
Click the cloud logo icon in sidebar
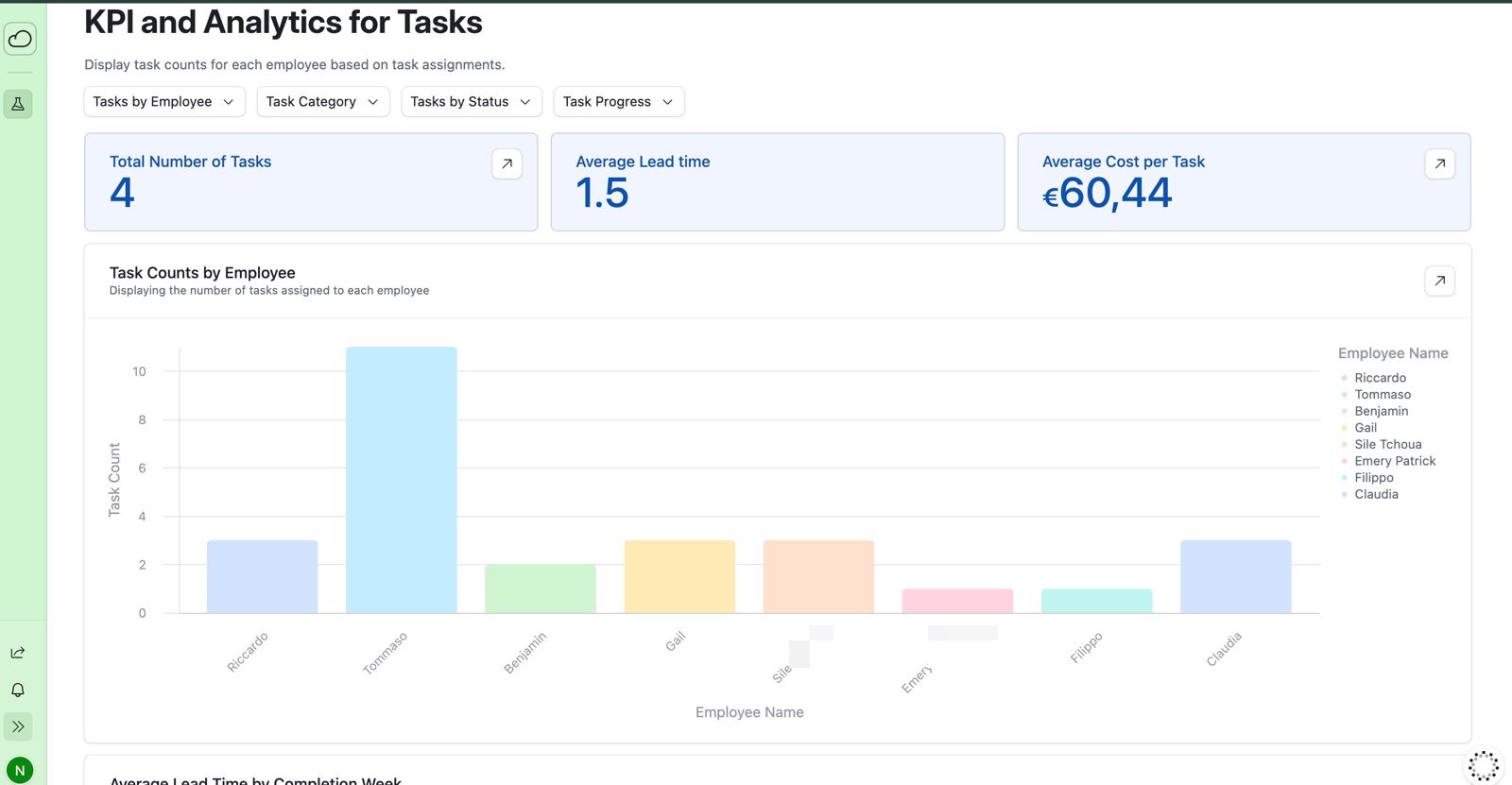click(x=20, y=39)
